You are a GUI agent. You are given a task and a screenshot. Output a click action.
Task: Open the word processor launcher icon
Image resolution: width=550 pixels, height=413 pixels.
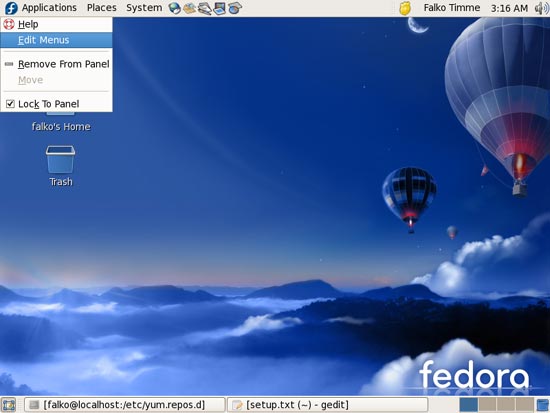point(204,8)
